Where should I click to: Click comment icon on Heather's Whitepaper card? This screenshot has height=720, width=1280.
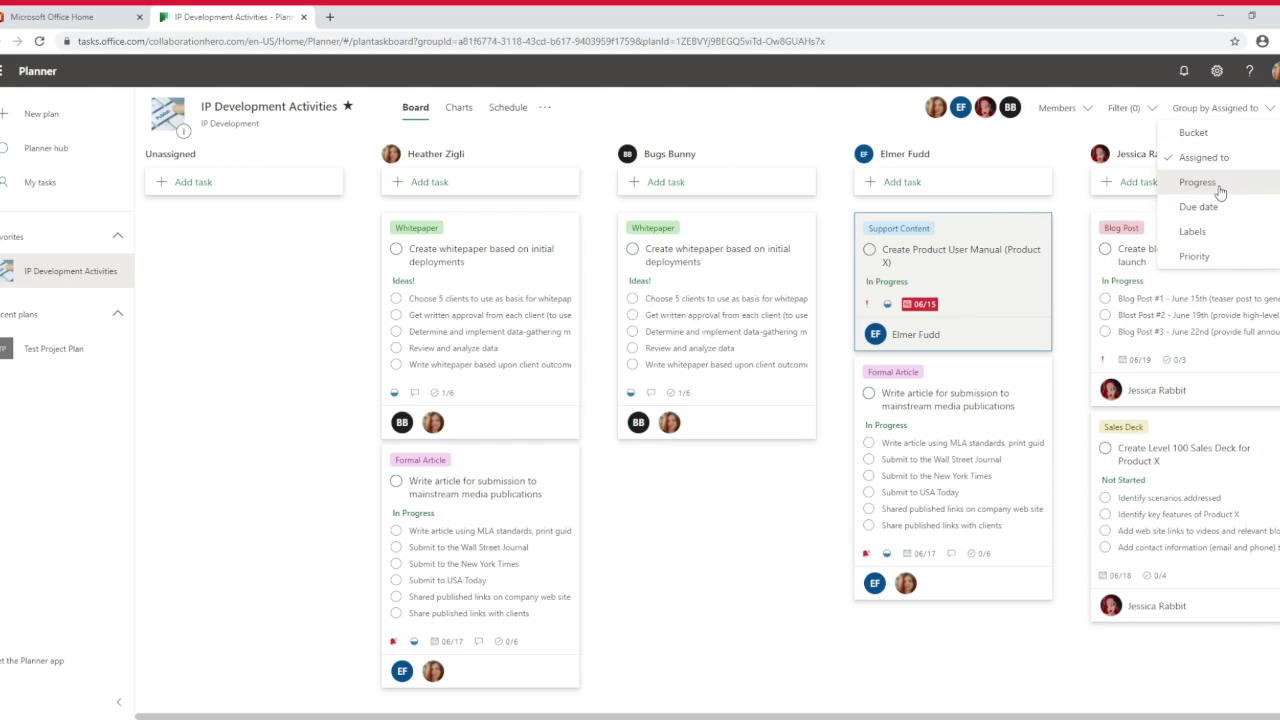415,393
